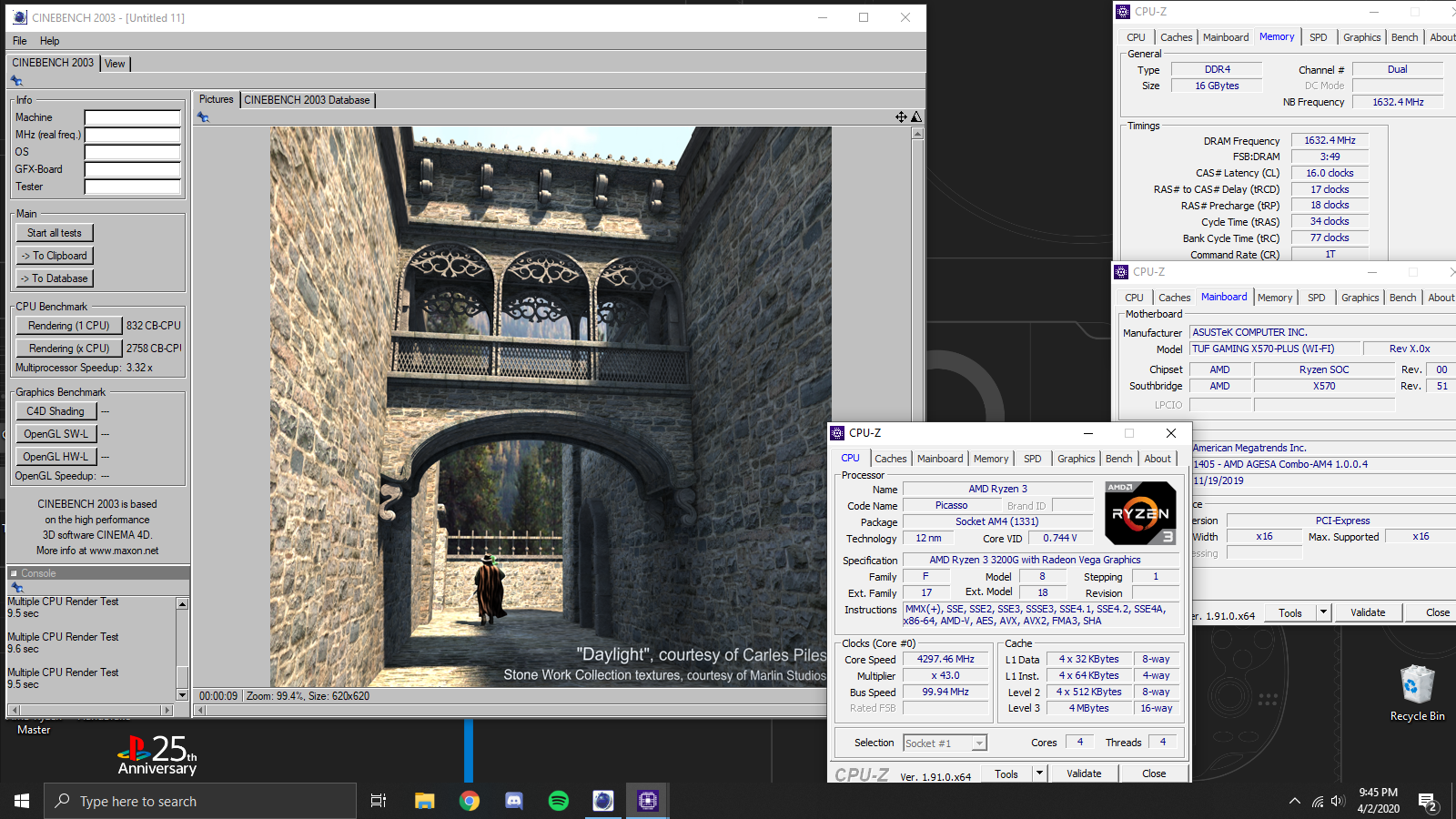Launch Google Chrome from the taskbar
1456x819 pixels.
470,801
